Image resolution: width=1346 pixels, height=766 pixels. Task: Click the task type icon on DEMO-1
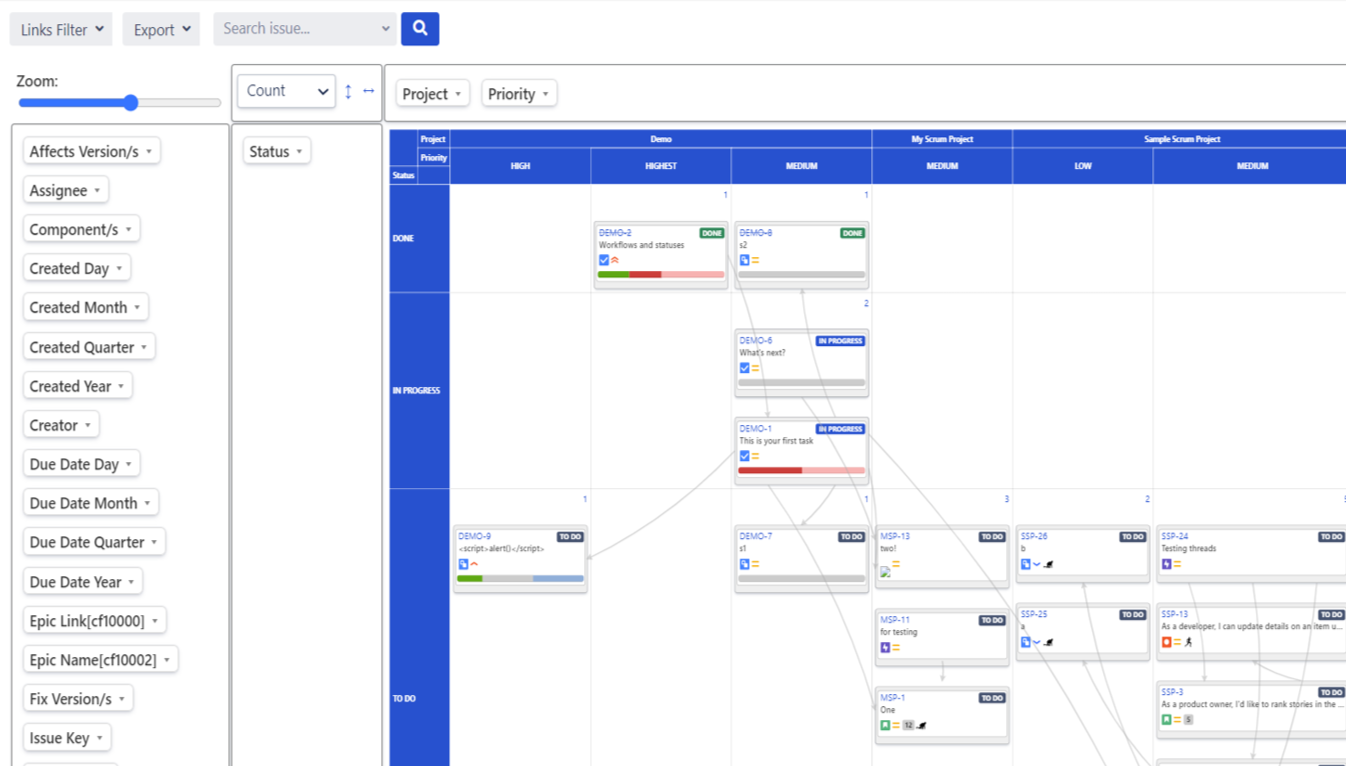(744, 456)
